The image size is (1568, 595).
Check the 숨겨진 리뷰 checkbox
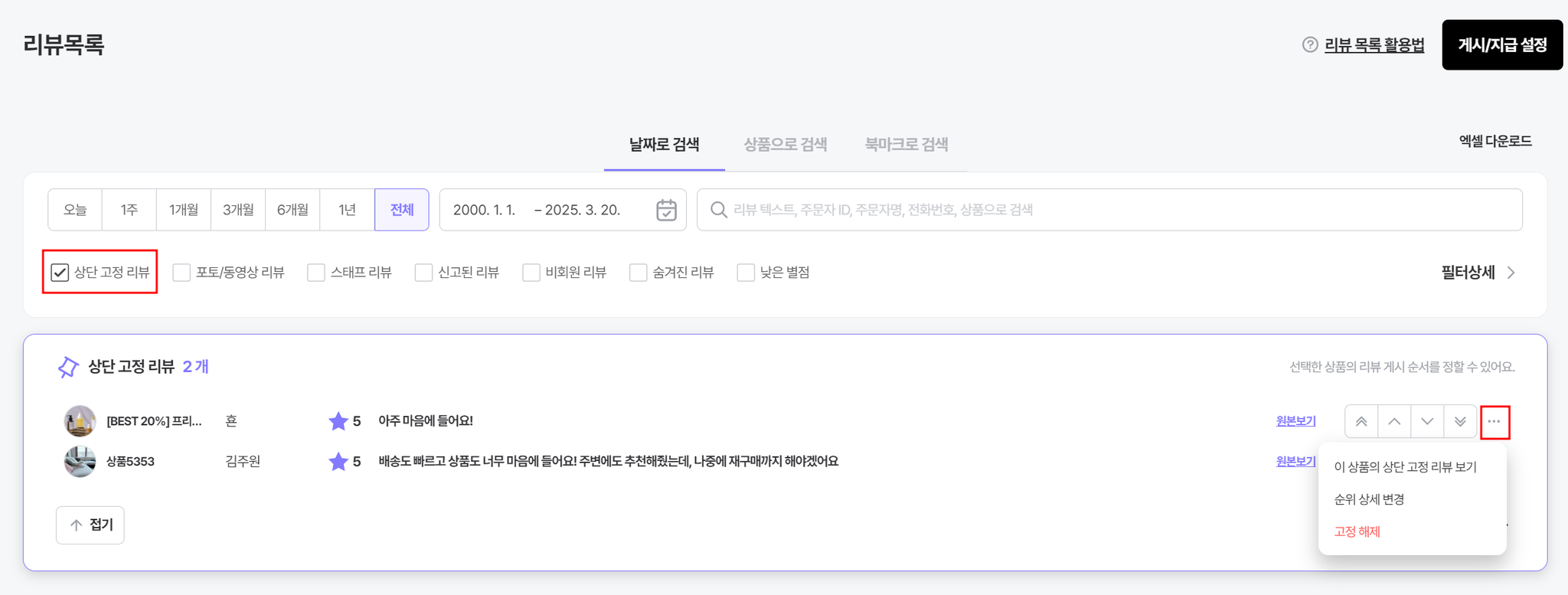point(639,272)
